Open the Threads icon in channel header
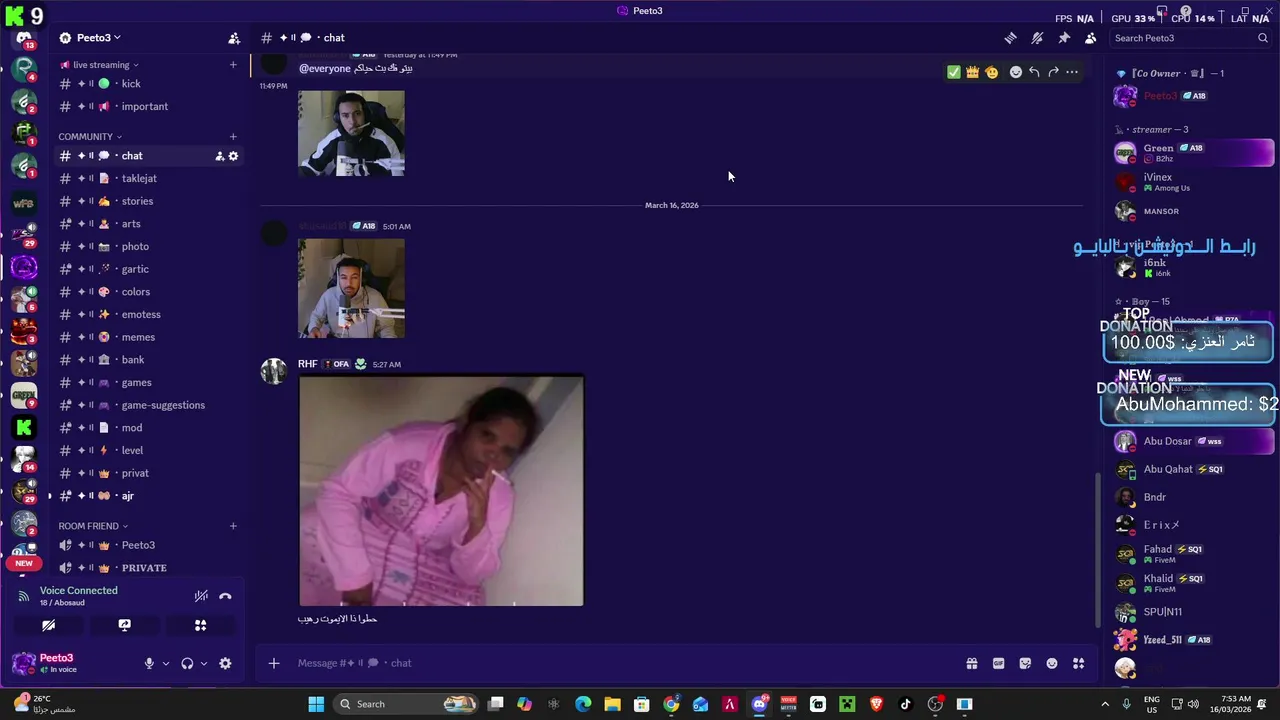Screen dimensions: 1280x720 (1011, 38)
